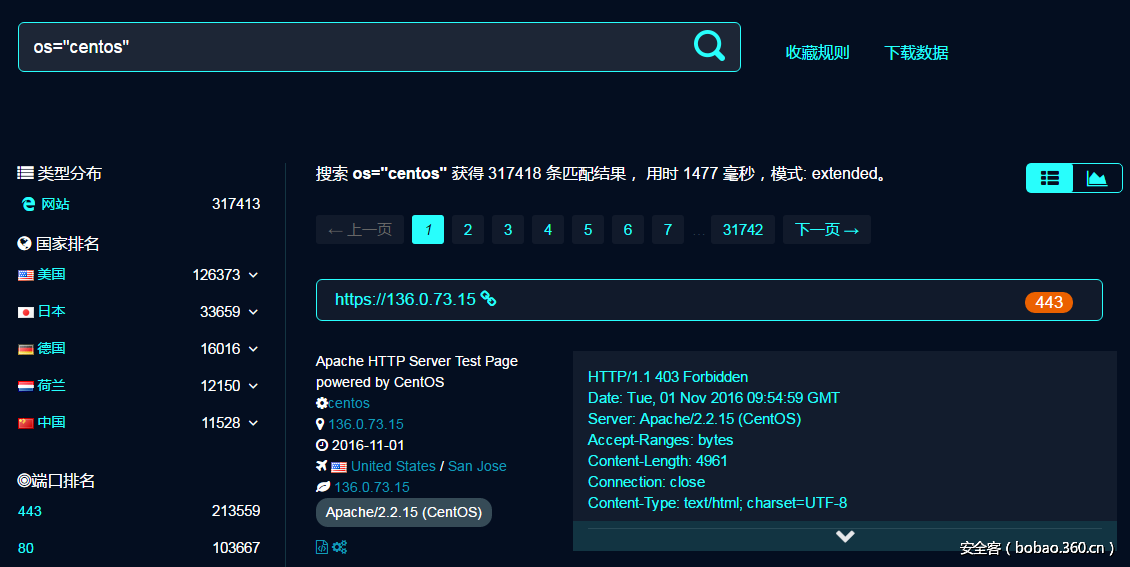Switch to list view icon

pyautogui.click(x=1050, y=178)
